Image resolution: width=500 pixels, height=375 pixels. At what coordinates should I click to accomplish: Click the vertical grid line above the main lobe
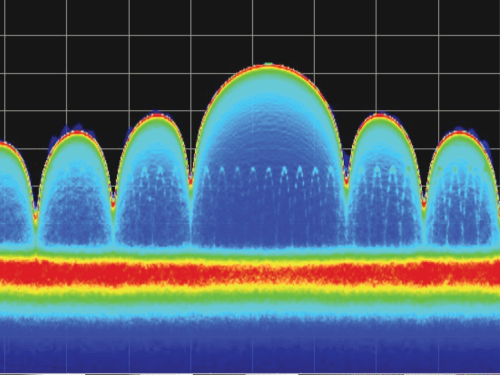click(x=253, y=32)
